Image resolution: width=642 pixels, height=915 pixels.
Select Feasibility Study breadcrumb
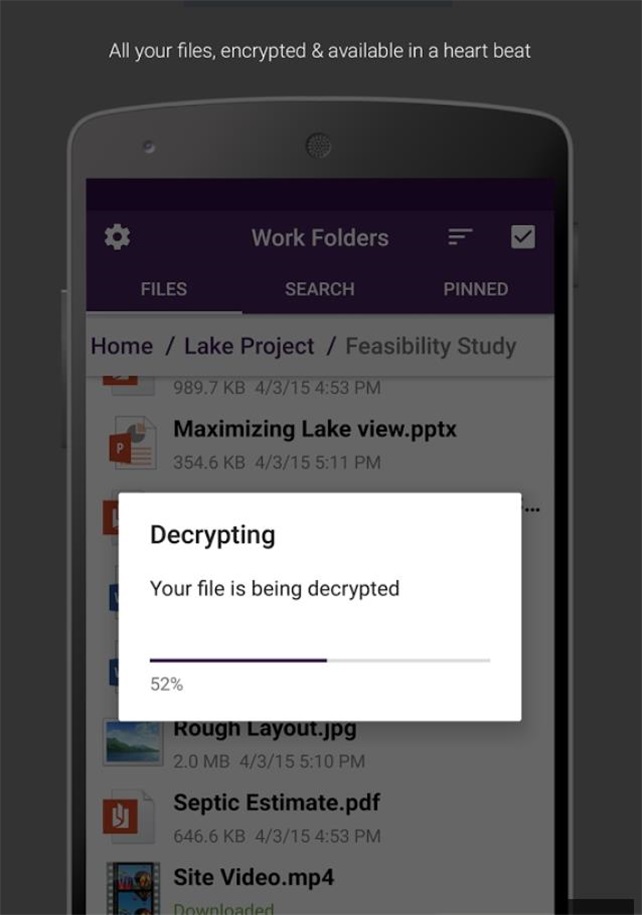[x=431, y=346]
